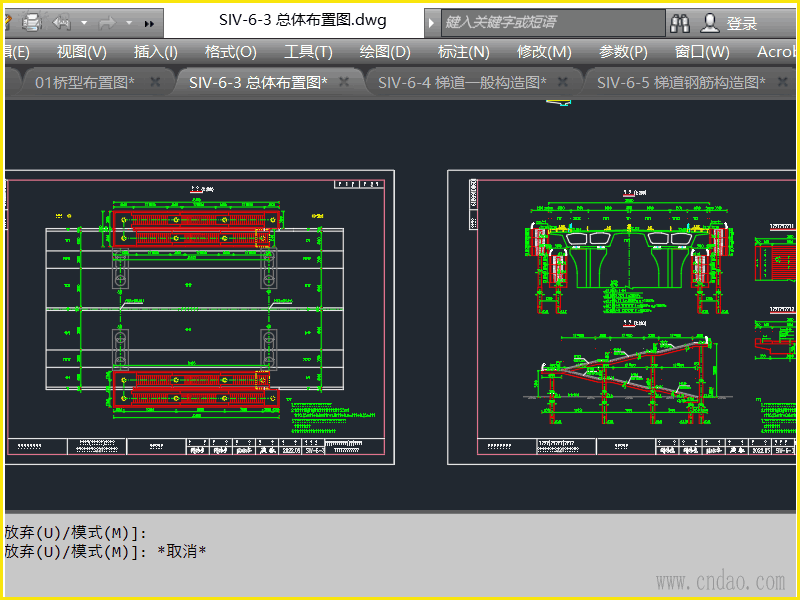The width and height of the screenshot is (800, 600).
Task: Click the user account silhouette icon
Action: [709, 23]
